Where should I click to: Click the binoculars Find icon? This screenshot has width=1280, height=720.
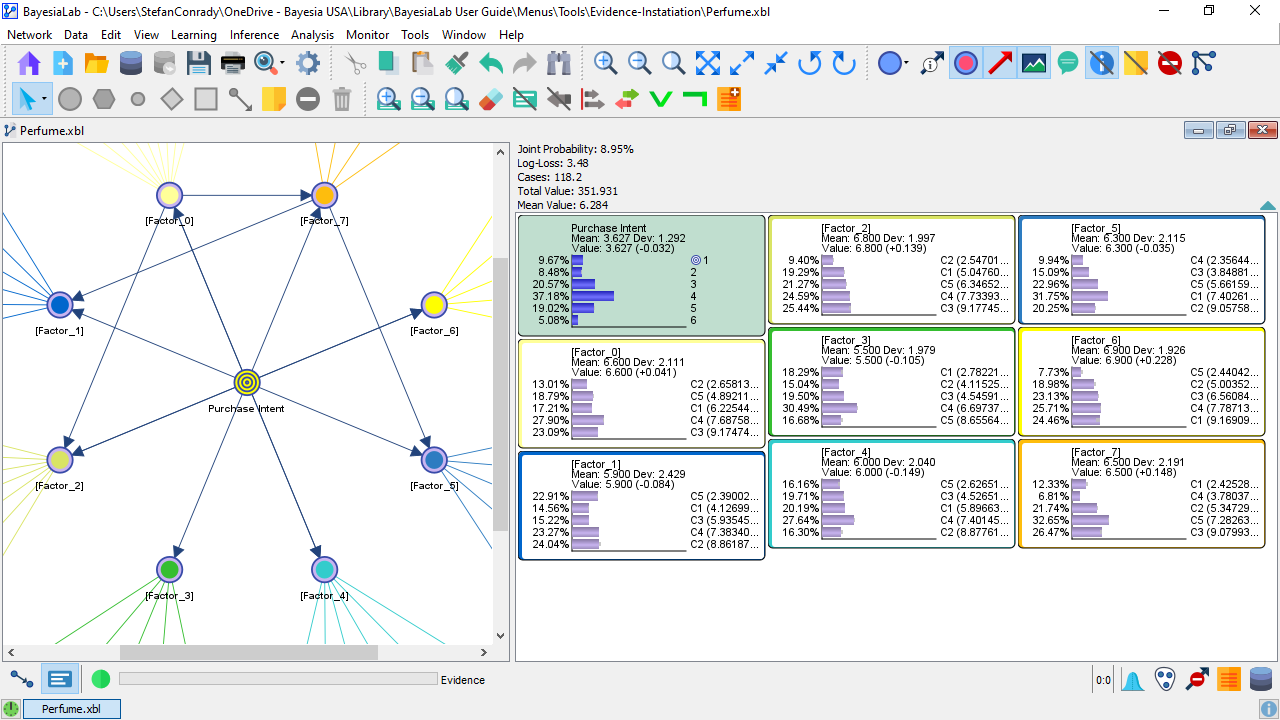coord(559,64)
